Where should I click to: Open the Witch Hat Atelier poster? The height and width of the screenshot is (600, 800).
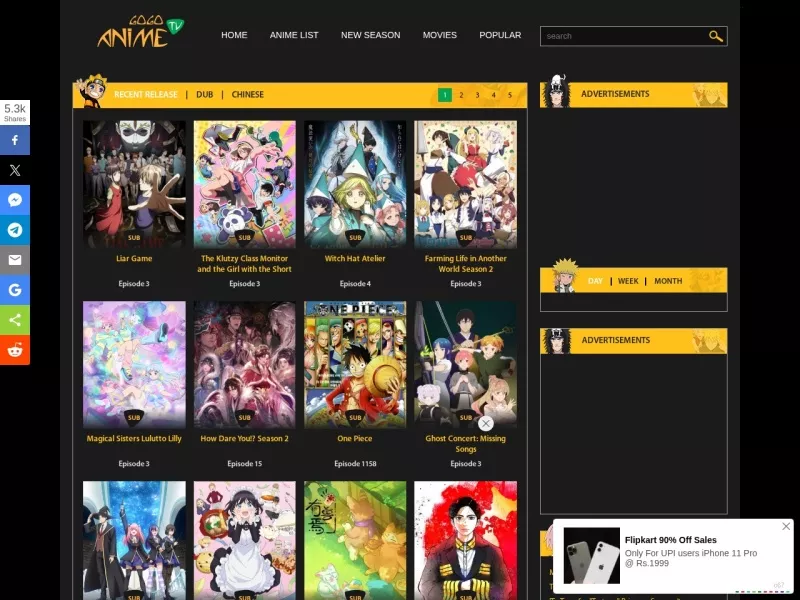click(x=355, y=184)
